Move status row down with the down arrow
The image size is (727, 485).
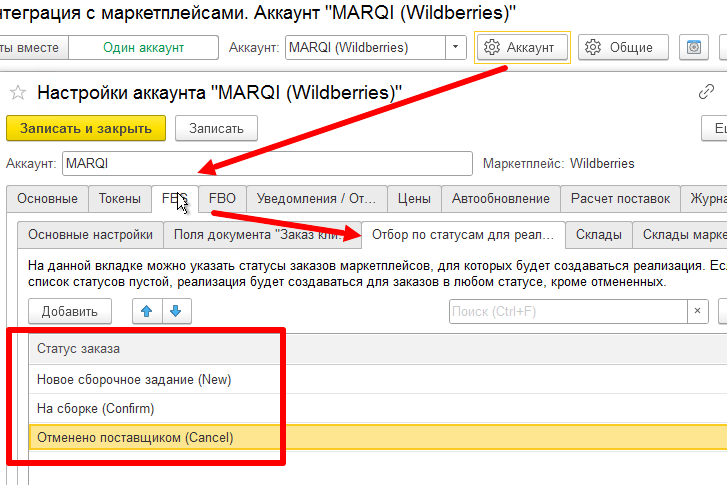pyautogui.click(x=177, y=312)
